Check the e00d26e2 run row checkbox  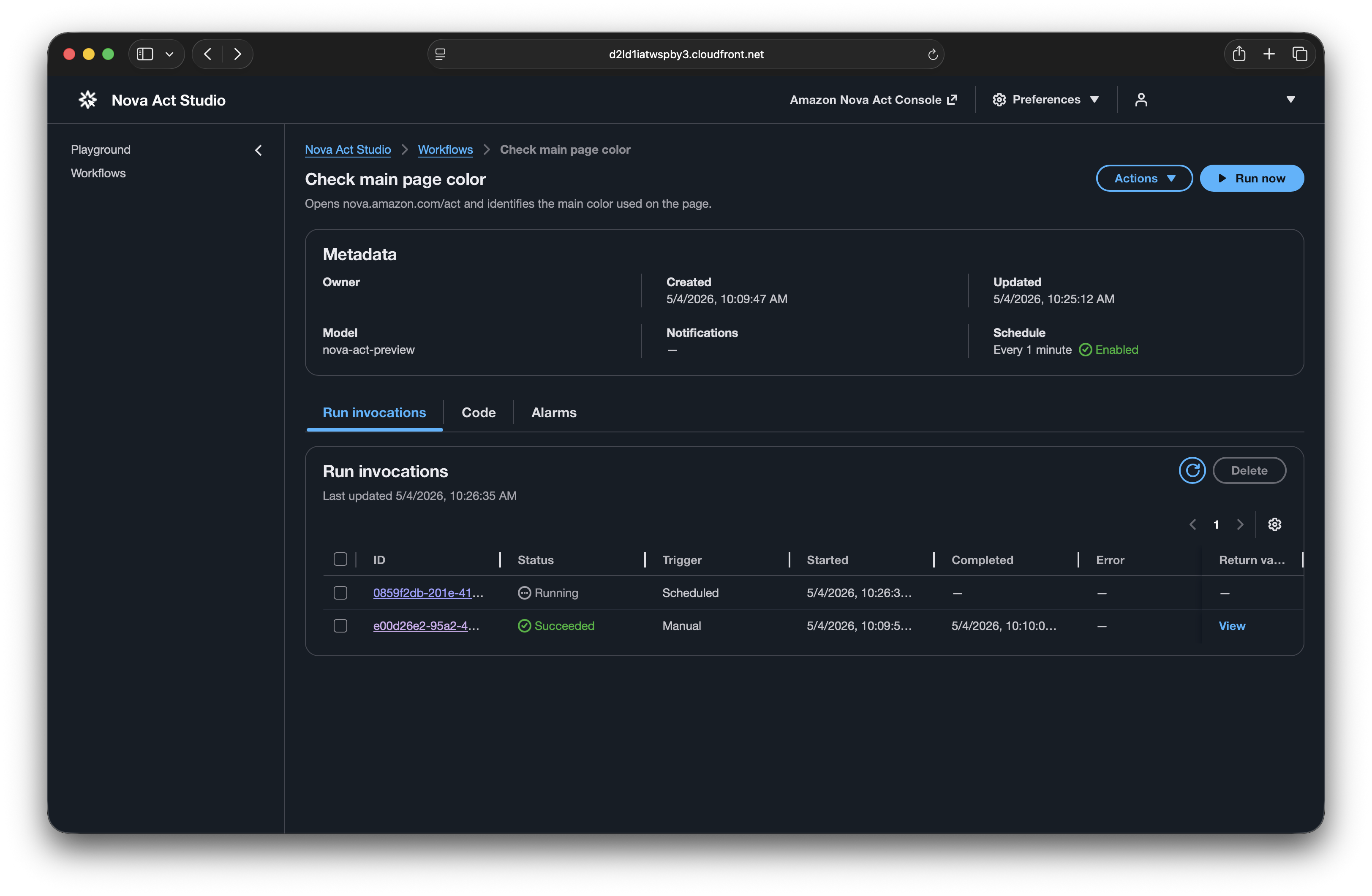coord(340,626)
